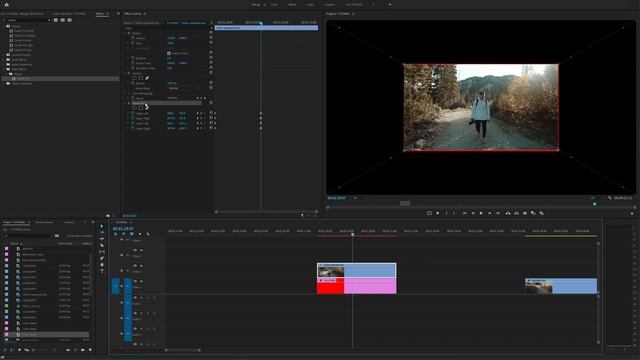Step back one frame in Program monitor
The height and width of the screenshot is (360, 640).
click(473, 213)
